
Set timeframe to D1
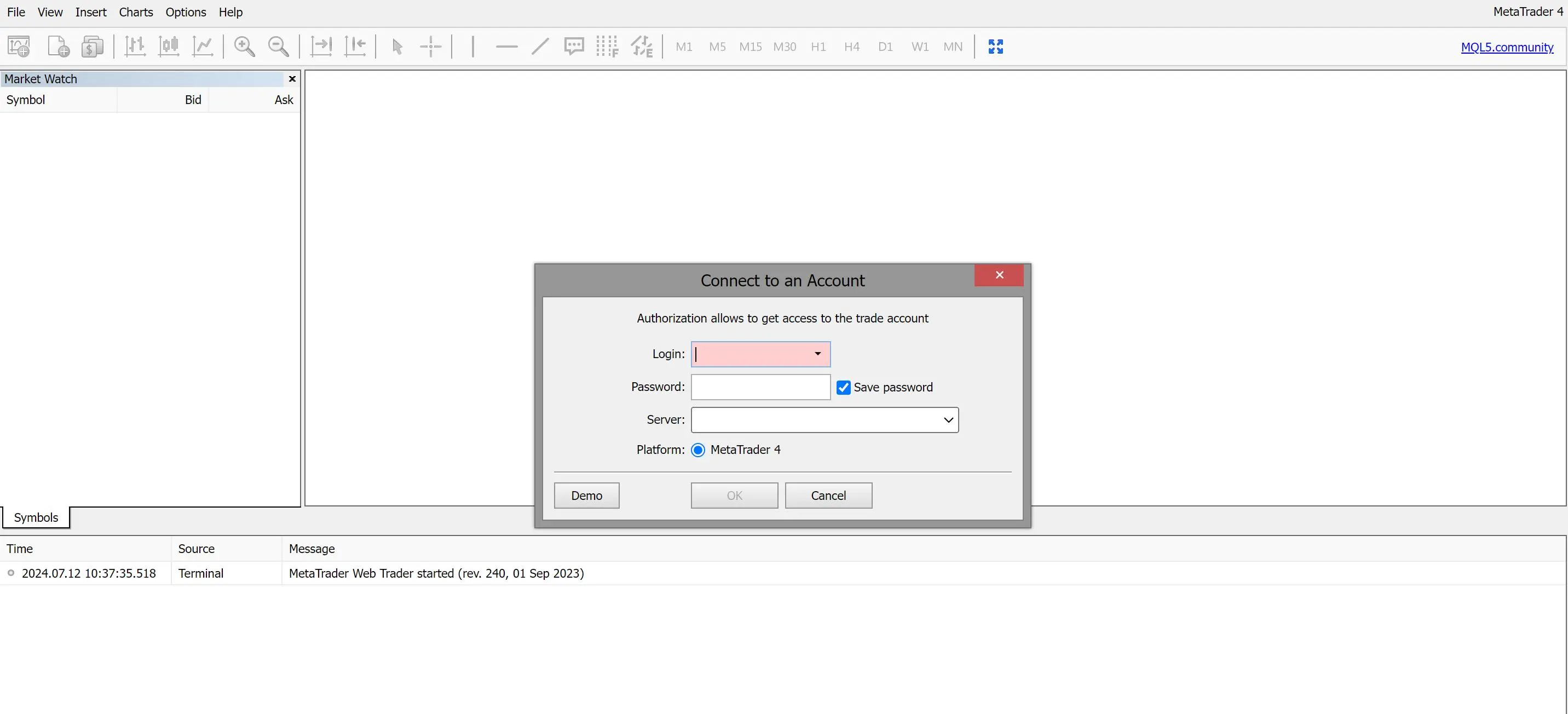coord(886,47)
